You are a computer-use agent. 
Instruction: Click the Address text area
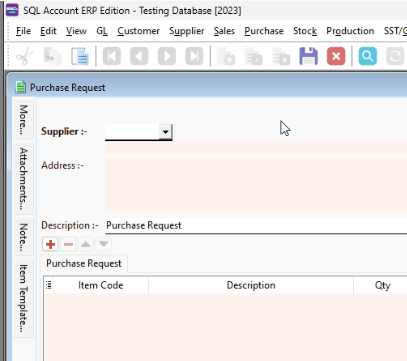pyautogui.click(x=256, y=185)
